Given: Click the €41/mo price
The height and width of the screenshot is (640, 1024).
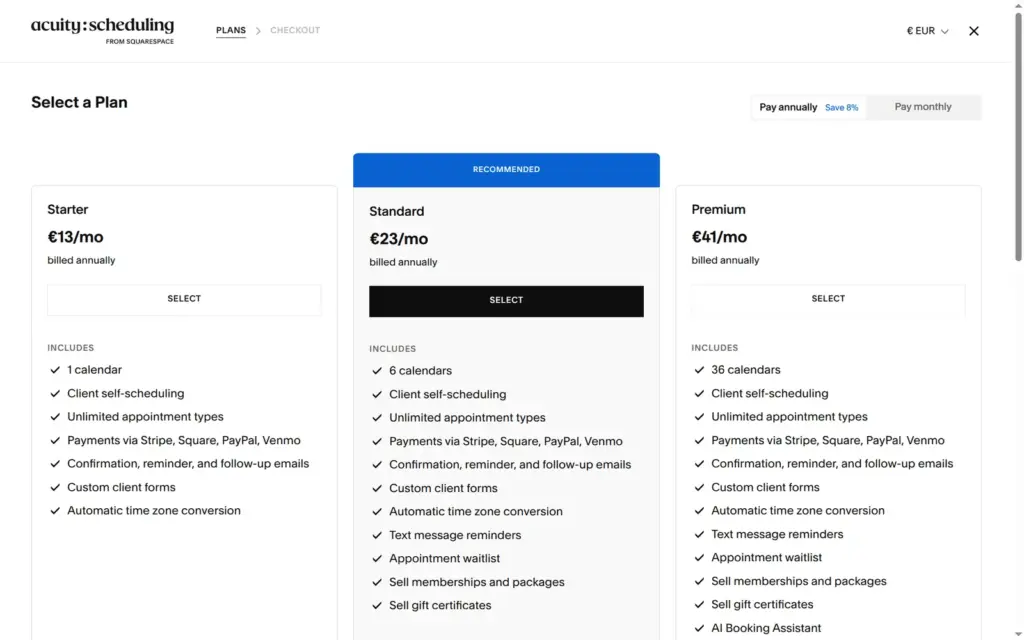Looking at the screenshot, I should pyautogui.click(x=719, y=237).
